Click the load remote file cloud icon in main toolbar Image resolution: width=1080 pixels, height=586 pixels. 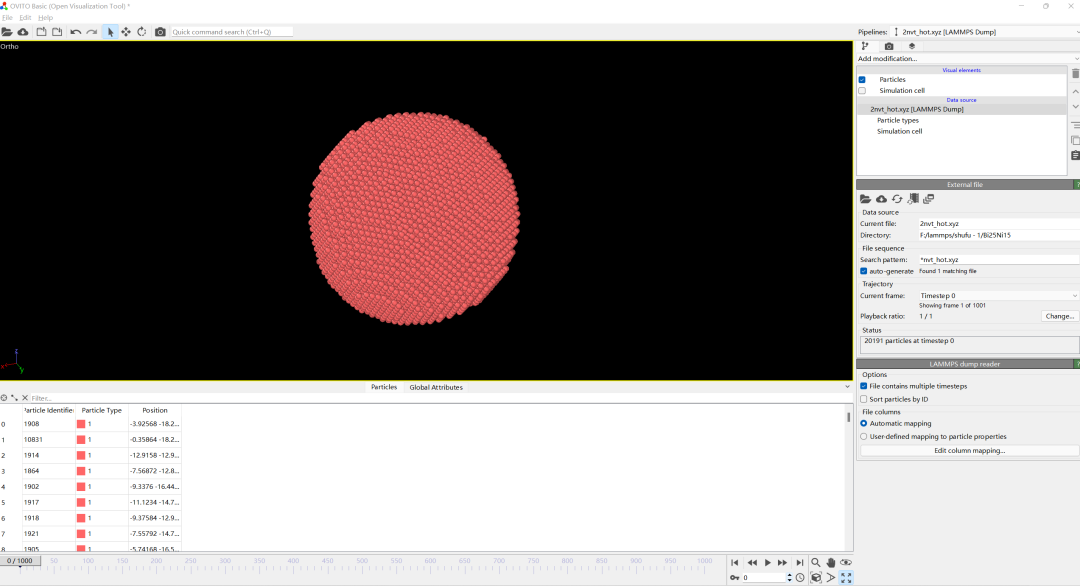click(23, 32)
